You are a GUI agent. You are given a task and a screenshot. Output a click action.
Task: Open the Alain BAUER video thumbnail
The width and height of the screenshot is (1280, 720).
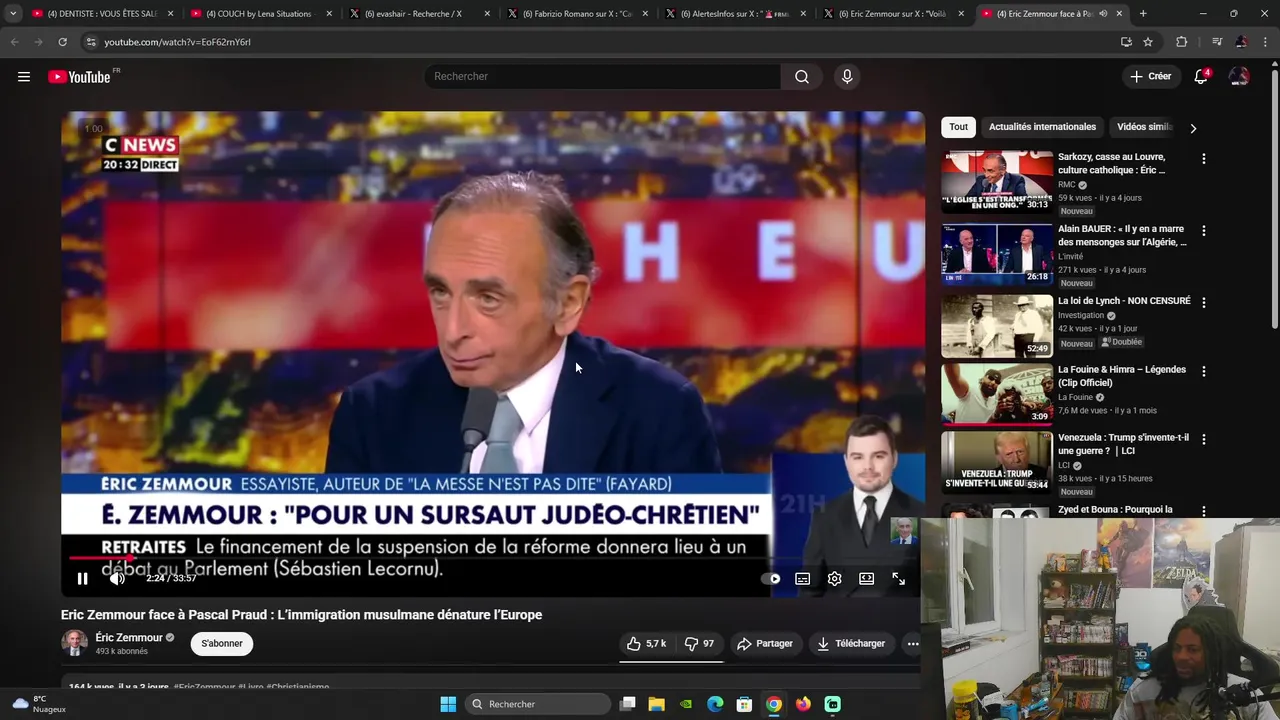tap(997, 253)
